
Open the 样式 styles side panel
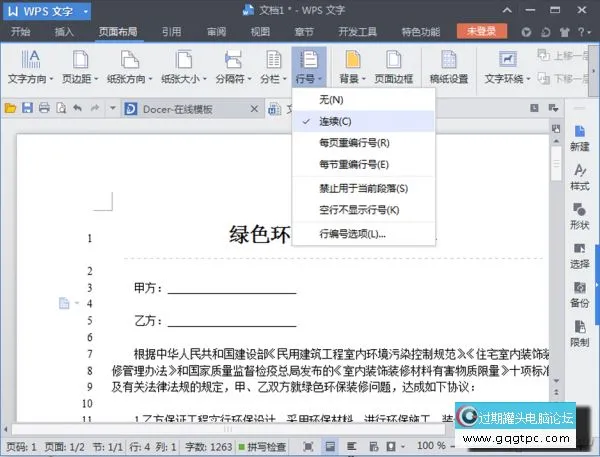coord(579,177)
